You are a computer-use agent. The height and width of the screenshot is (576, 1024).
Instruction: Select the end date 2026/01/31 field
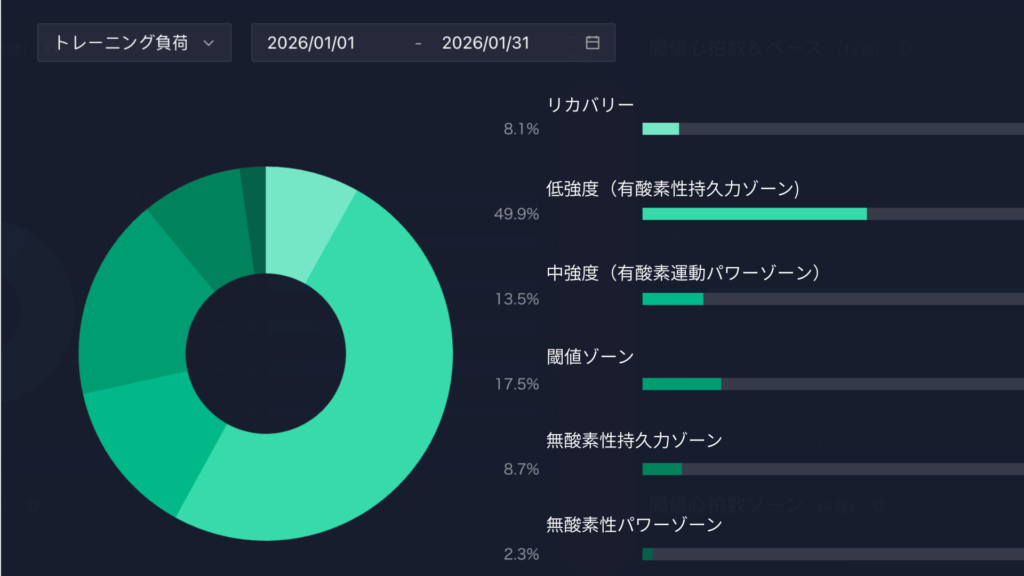[x=485, y=43]
